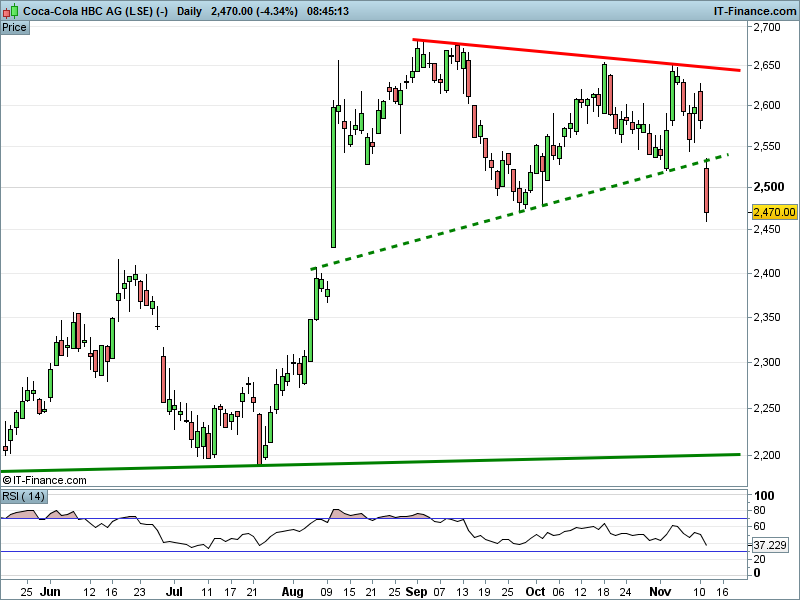Click the 37.229 RSI value tag
The image size is (800, 600).
point(770,545)
